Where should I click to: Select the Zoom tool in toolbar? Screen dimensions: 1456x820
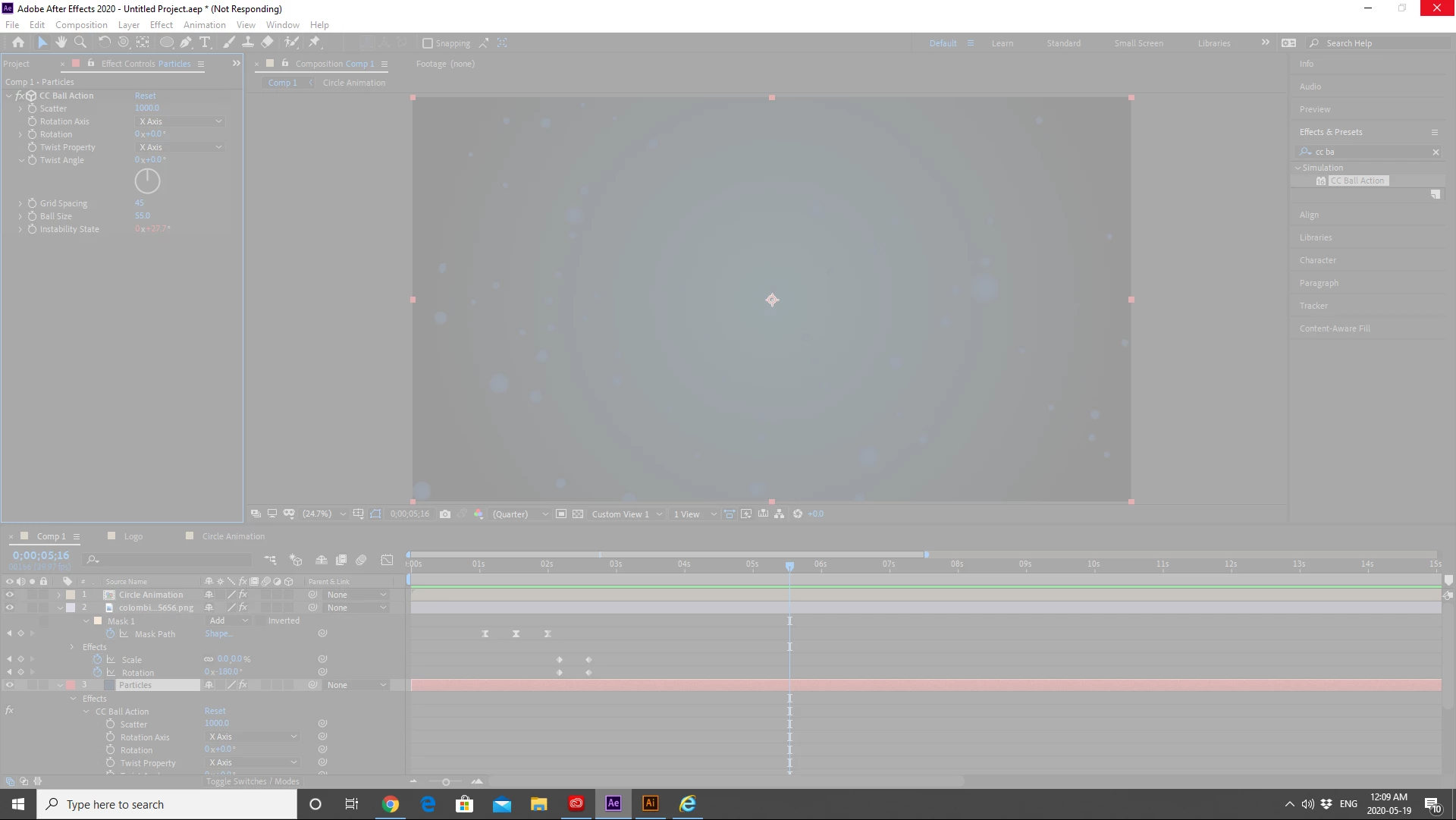tap(80, 42)
